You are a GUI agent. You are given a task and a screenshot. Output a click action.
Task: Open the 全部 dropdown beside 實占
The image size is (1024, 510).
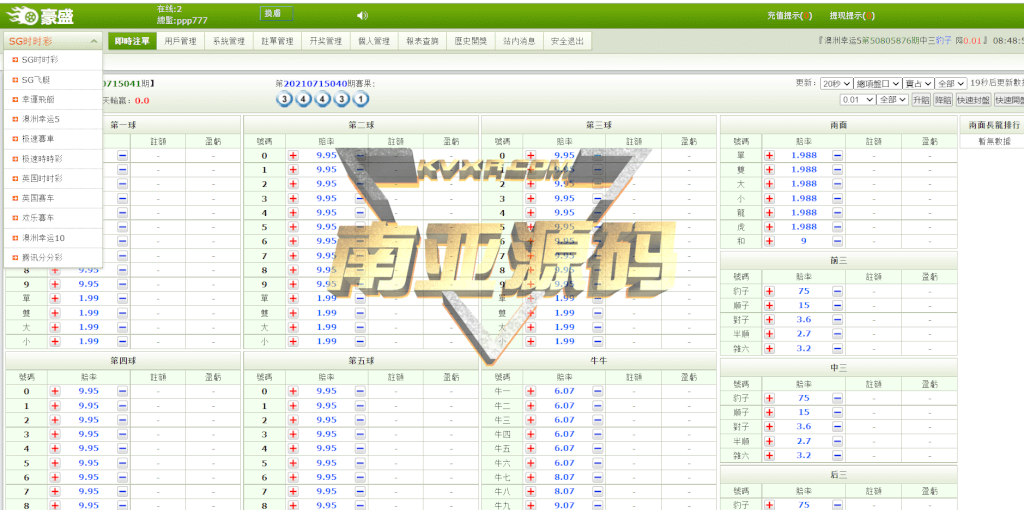tap(951, 84)
